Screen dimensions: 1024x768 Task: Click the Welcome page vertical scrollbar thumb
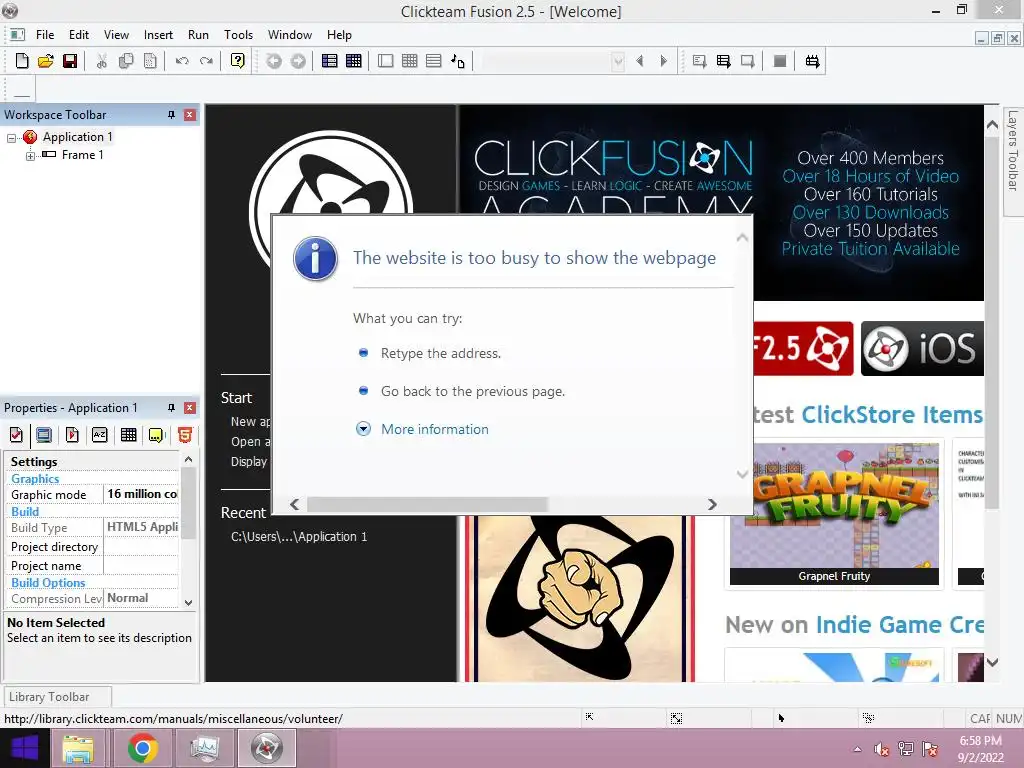(992, 323)
